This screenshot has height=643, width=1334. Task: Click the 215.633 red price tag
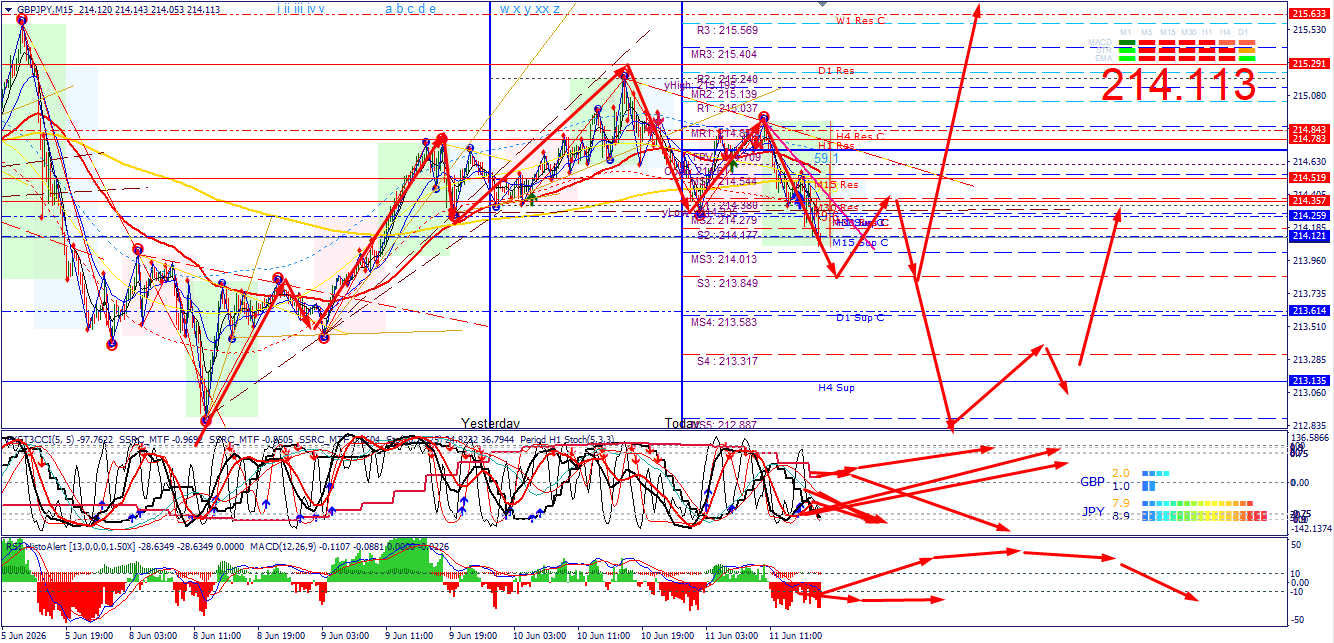click(x=1309, y=13)
